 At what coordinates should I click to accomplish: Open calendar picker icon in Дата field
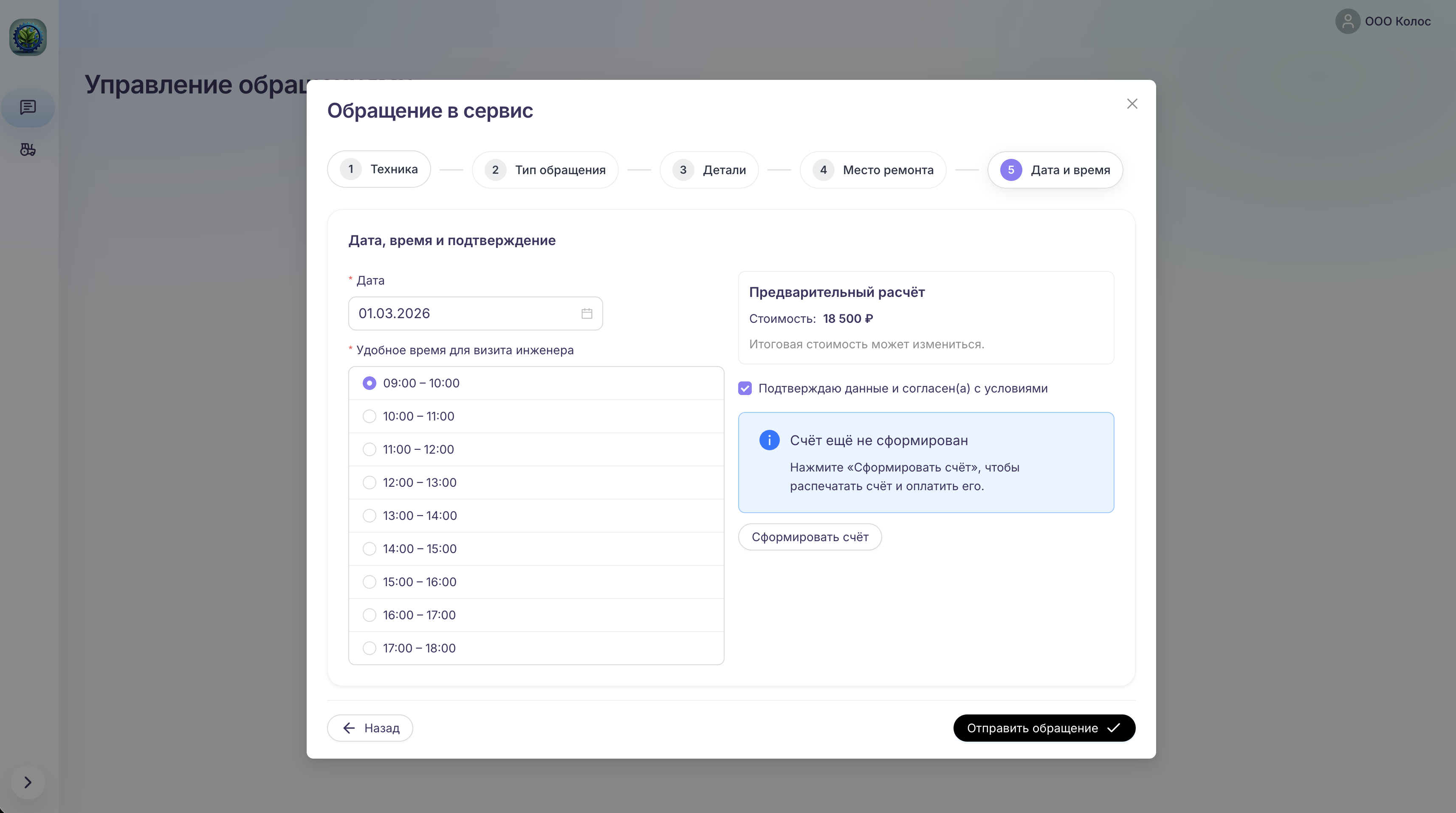click(587, 314)
